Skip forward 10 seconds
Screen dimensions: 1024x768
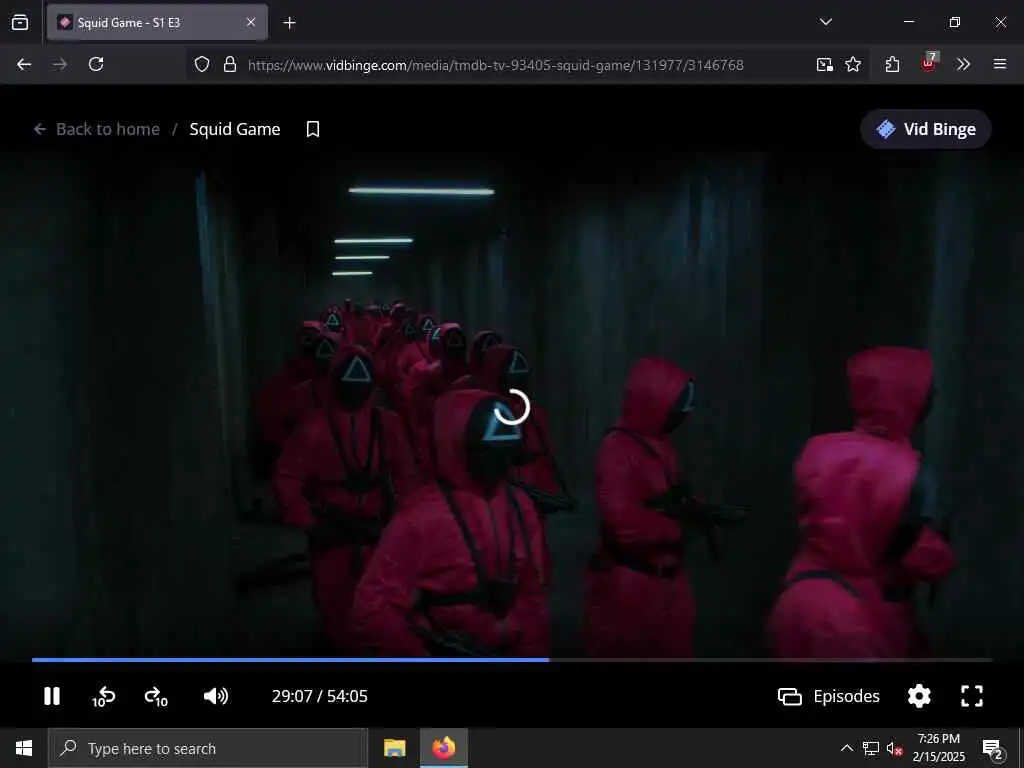click(x=156, y=697)
